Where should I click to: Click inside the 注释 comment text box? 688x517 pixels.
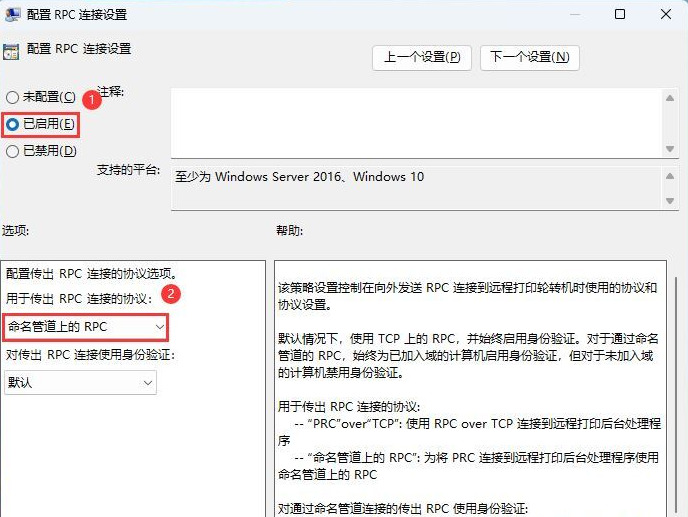417,123
